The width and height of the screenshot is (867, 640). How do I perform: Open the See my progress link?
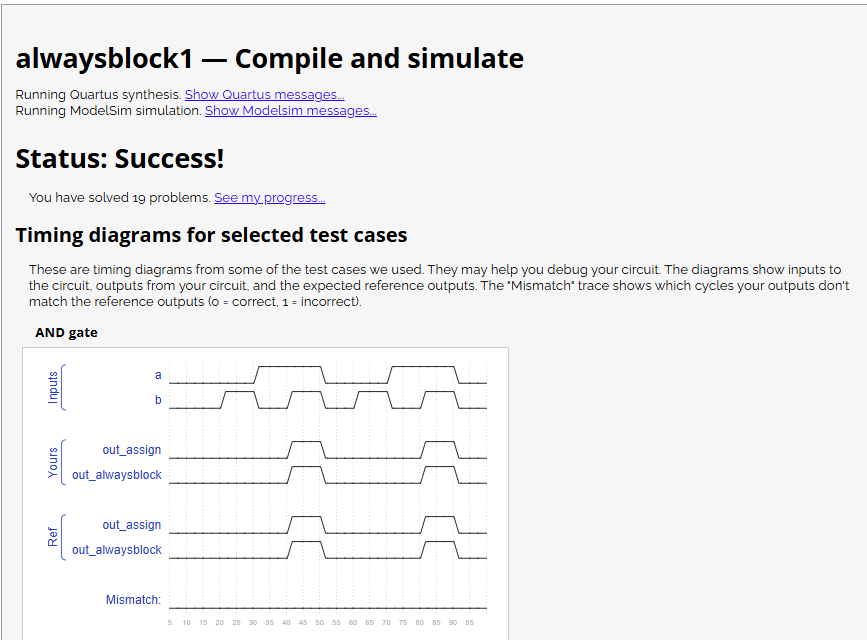(269, 197)
